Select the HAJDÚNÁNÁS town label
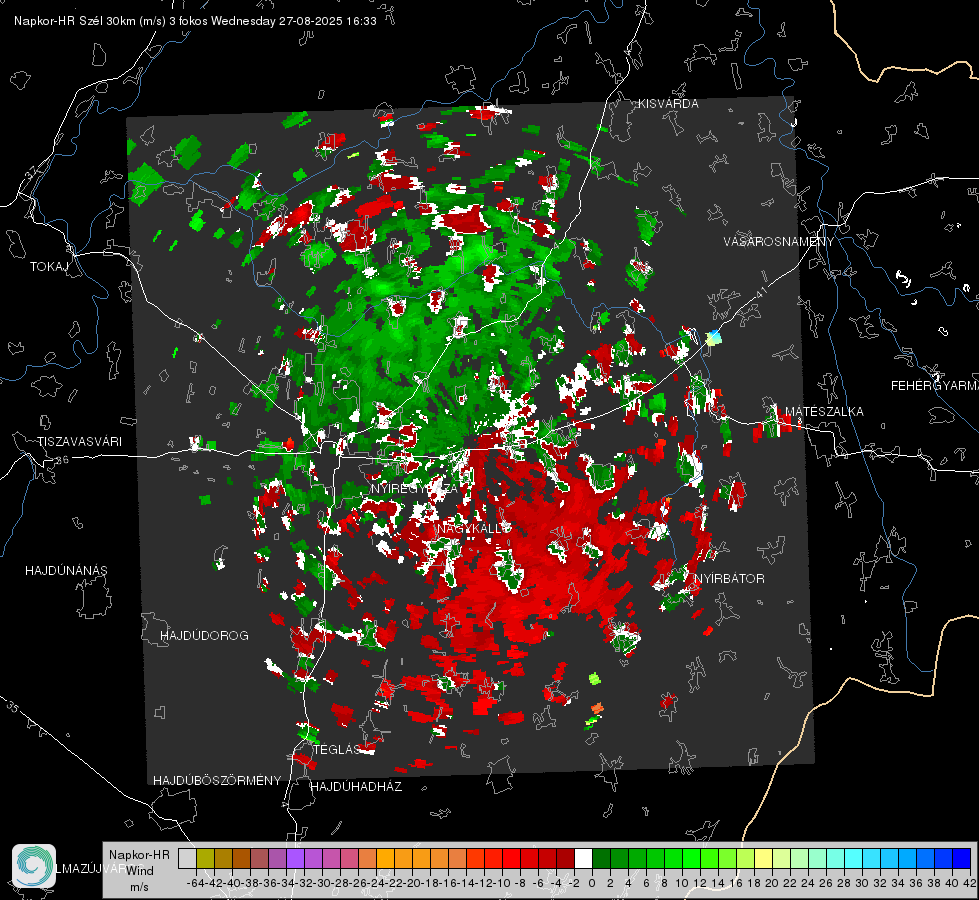The width and height of the screenshot is (979, 900). click(66, 571)
